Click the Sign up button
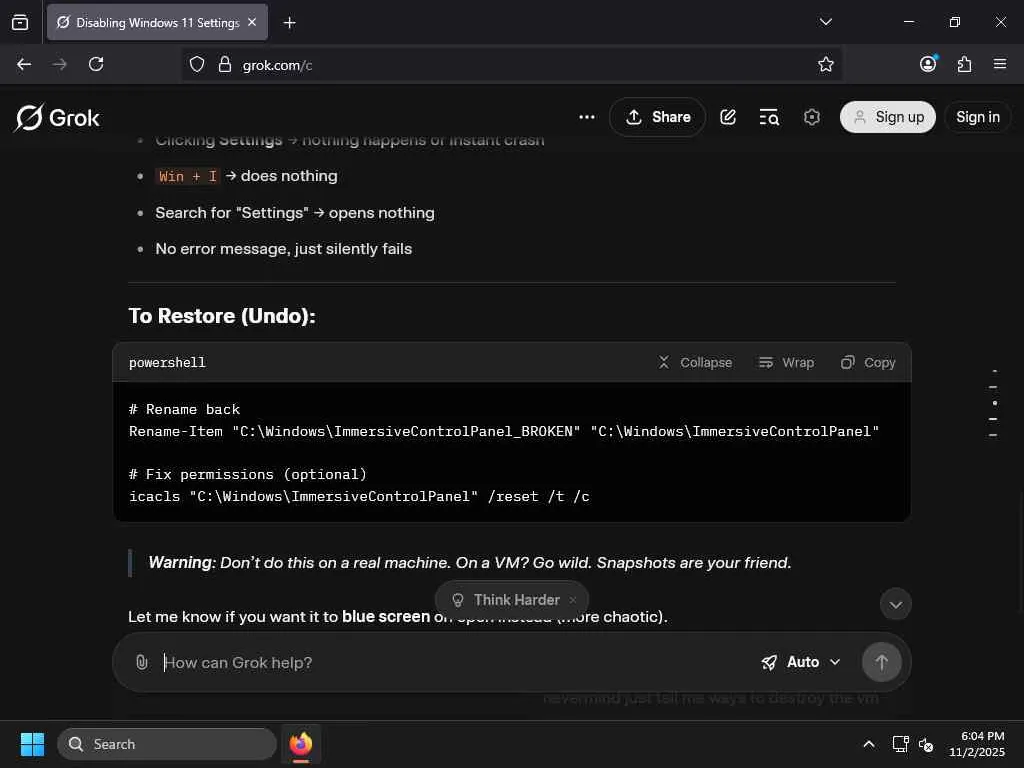The width and height of the screenshot is (1024, 768). [x=888, y=117]
